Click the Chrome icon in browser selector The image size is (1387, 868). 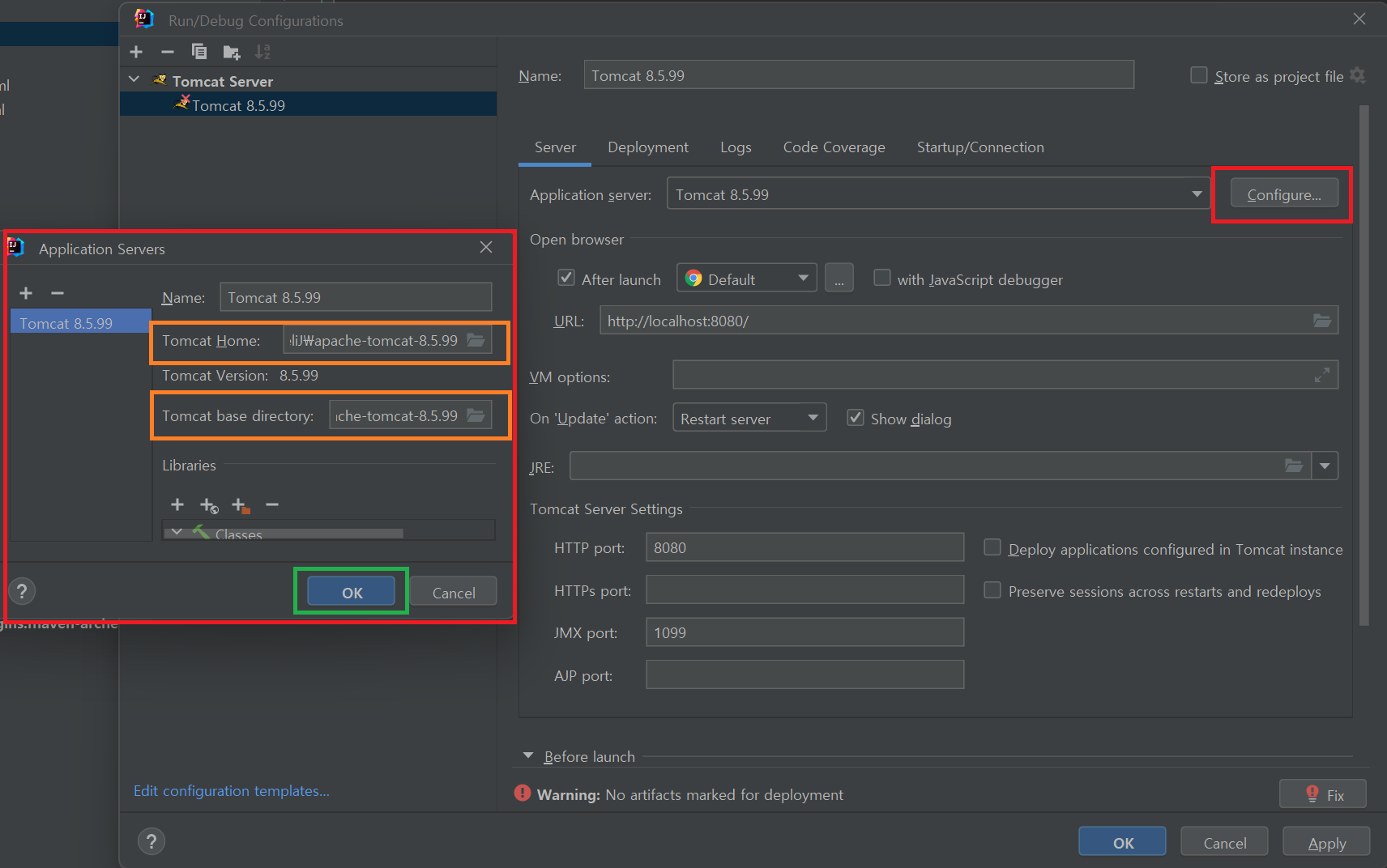pos(693,279)
